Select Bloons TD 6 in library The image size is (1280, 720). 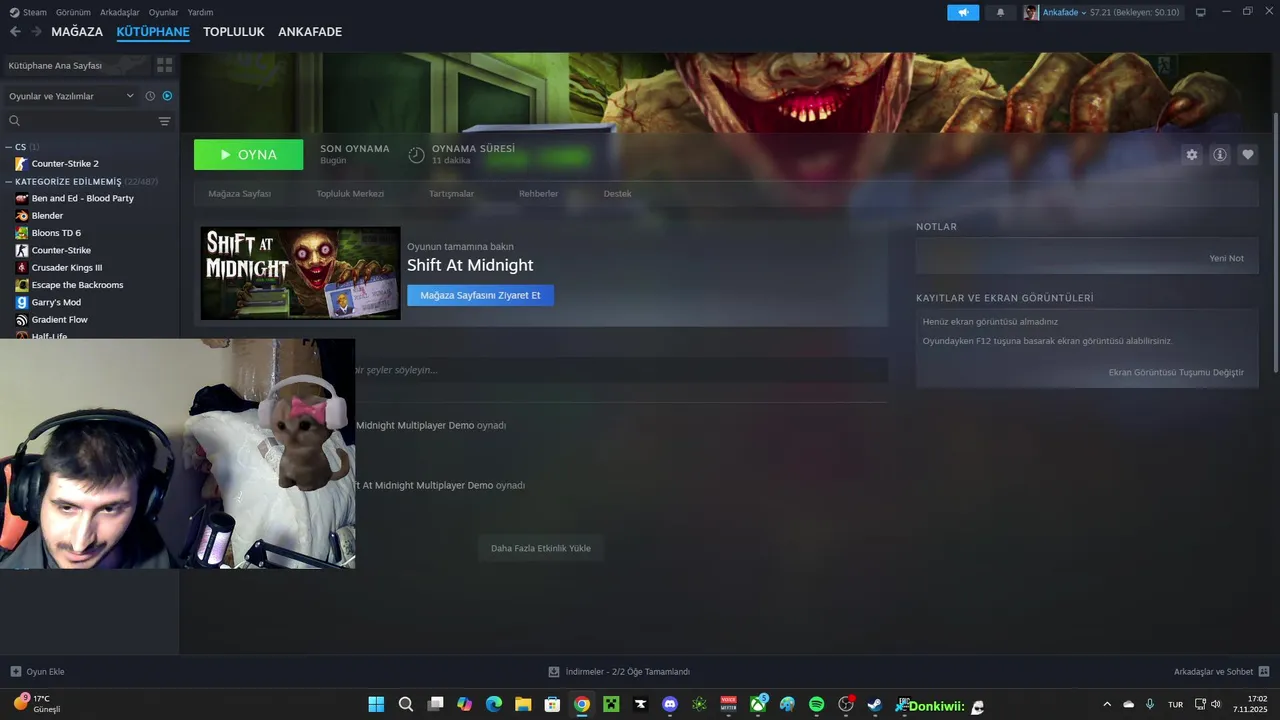click(x=56, y=233)
